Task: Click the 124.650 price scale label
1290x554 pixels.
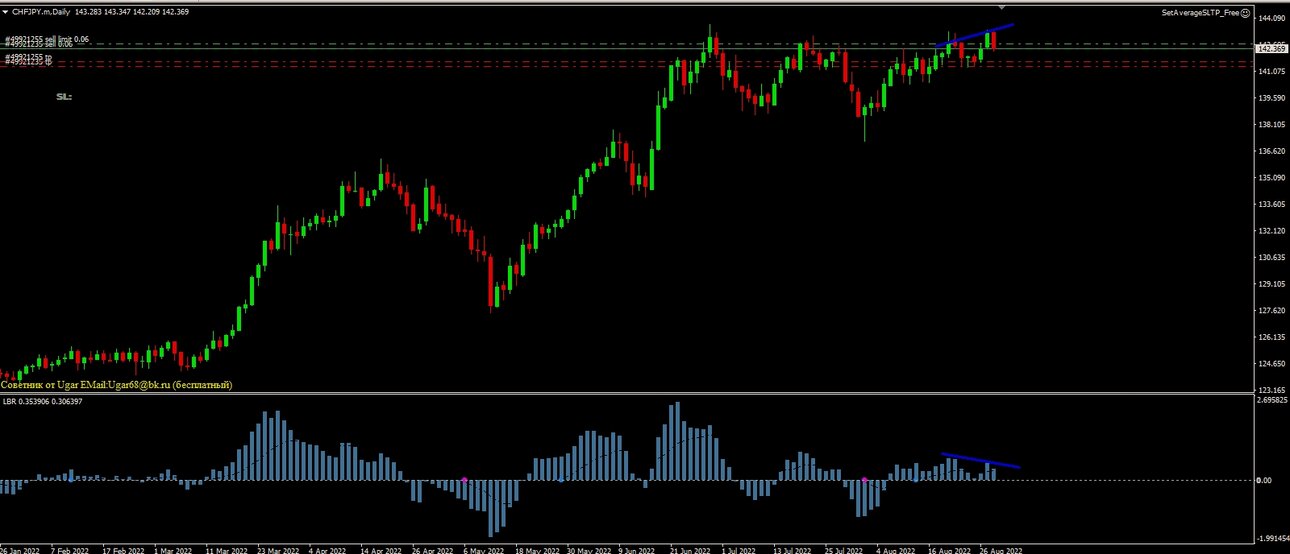Action: [x=1272, y=363]
